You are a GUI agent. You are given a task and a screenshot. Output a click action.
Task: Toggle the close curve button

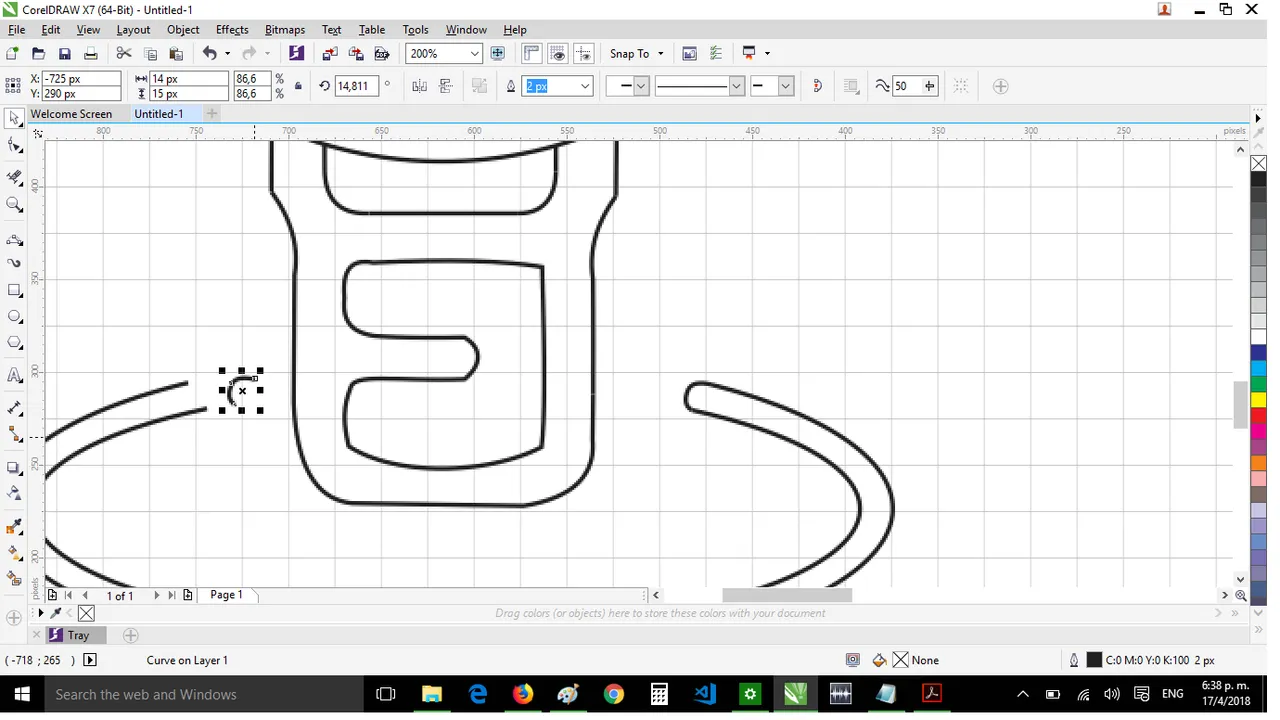[x=817, y=87]
